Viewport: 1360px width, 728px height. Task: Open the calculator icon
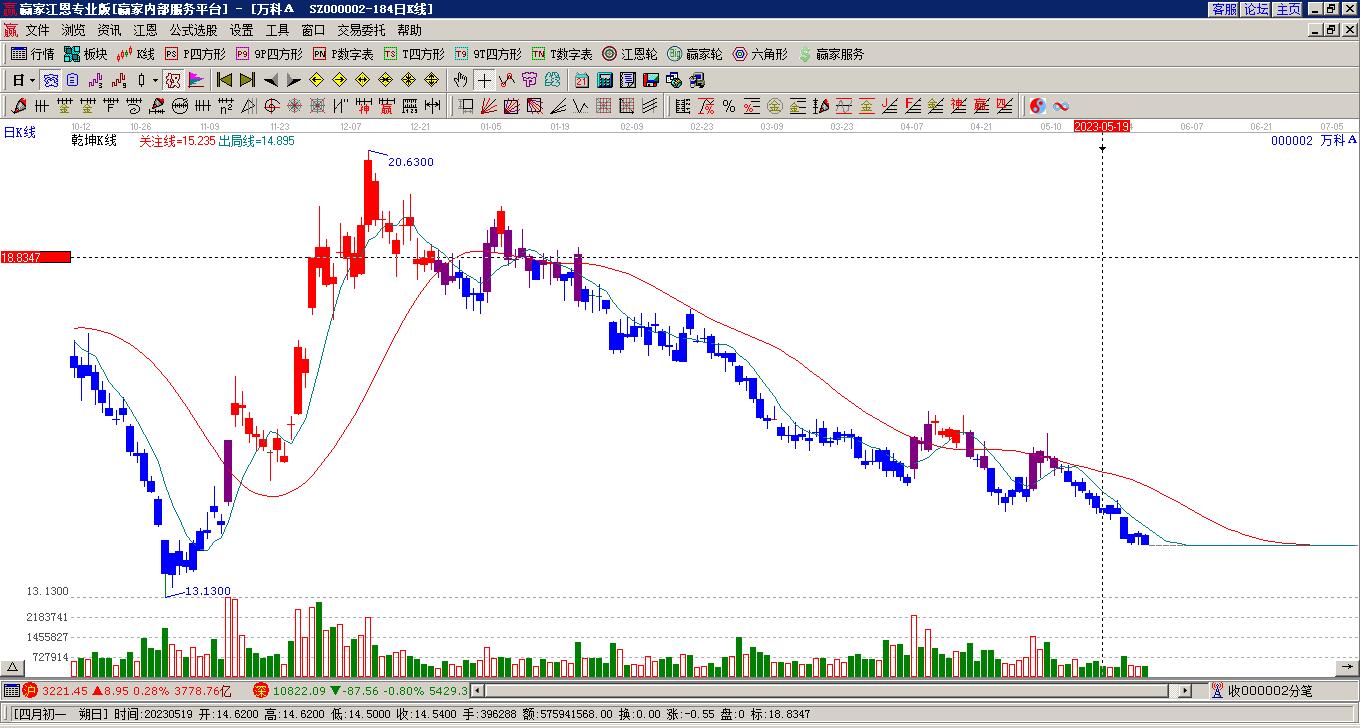[x=604, y=80]
